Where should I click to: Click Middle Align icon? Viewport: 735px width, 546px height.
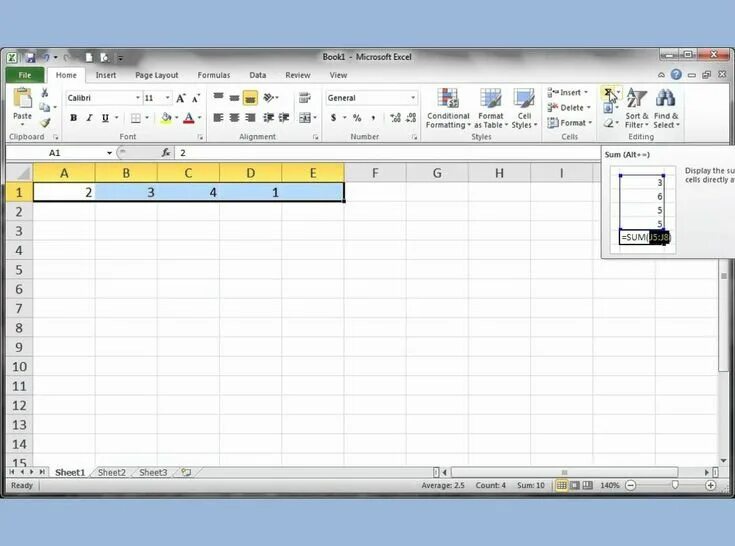click(x=234, y=98)
